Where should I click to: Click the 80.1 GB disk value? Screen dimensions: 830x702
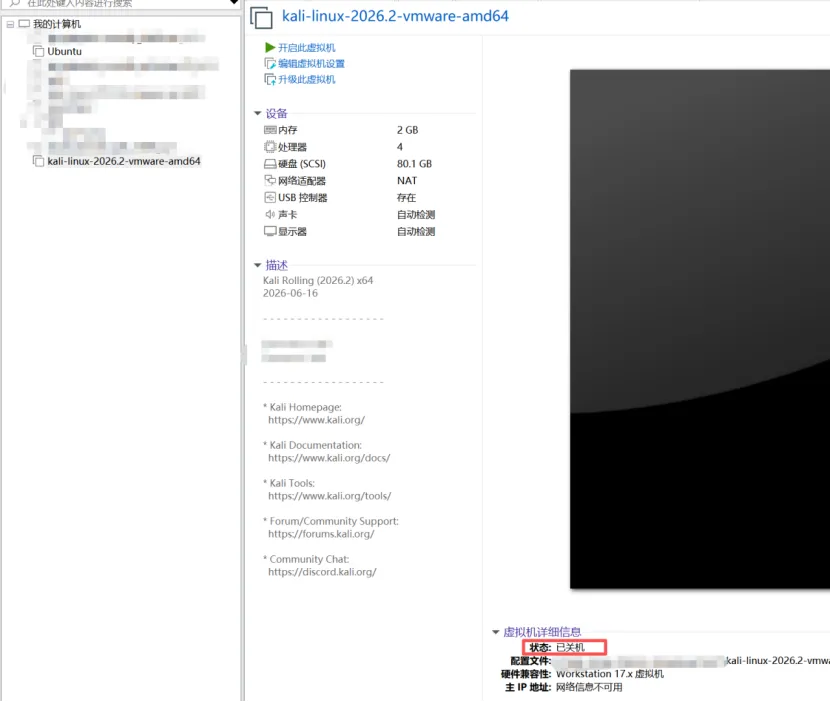414,164
